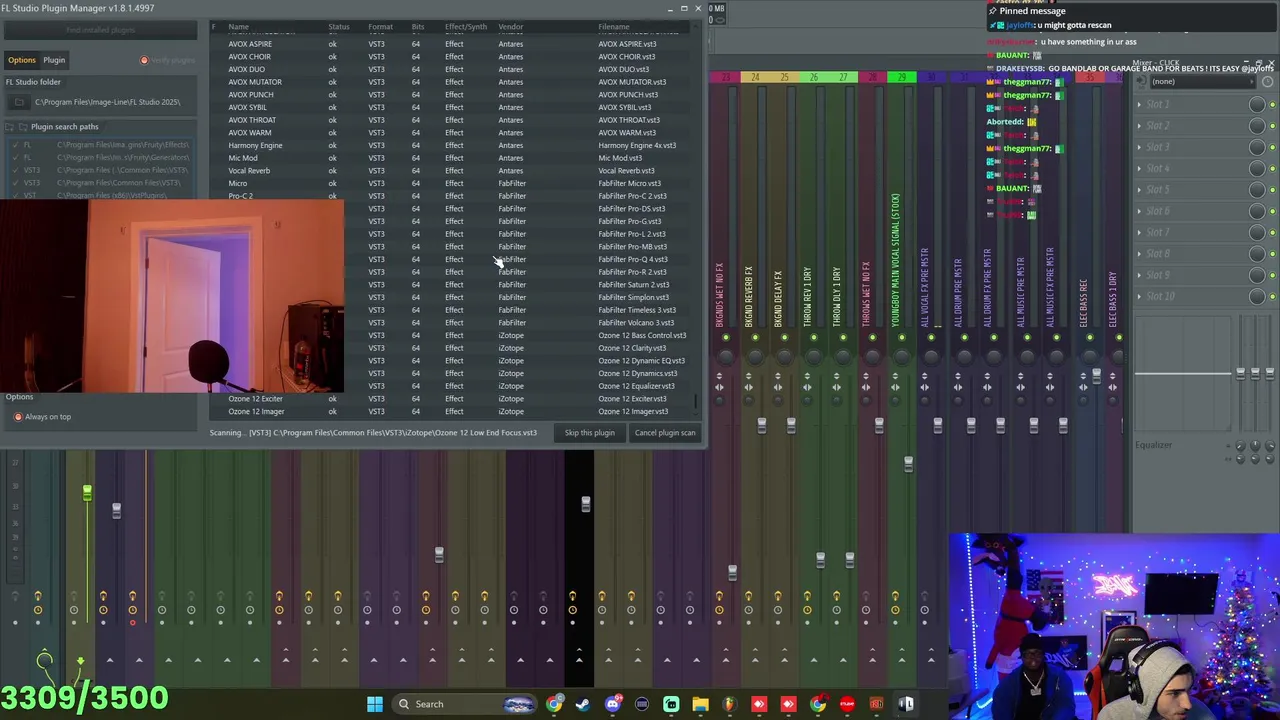The width and height of the screenshot is (1280, 720).
Task: Sort plugin list by Status column
Action: tap(339, 27)
